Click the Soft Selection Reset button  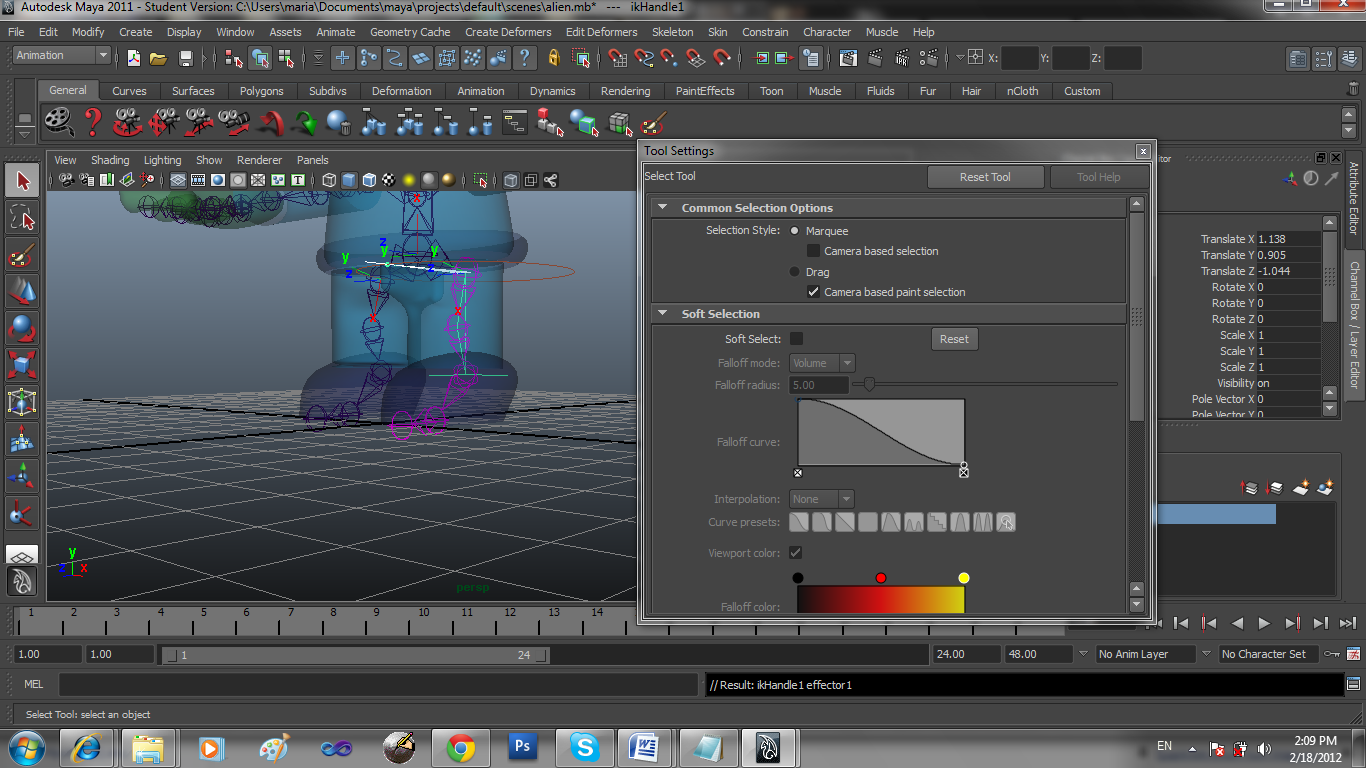(954, 339)
